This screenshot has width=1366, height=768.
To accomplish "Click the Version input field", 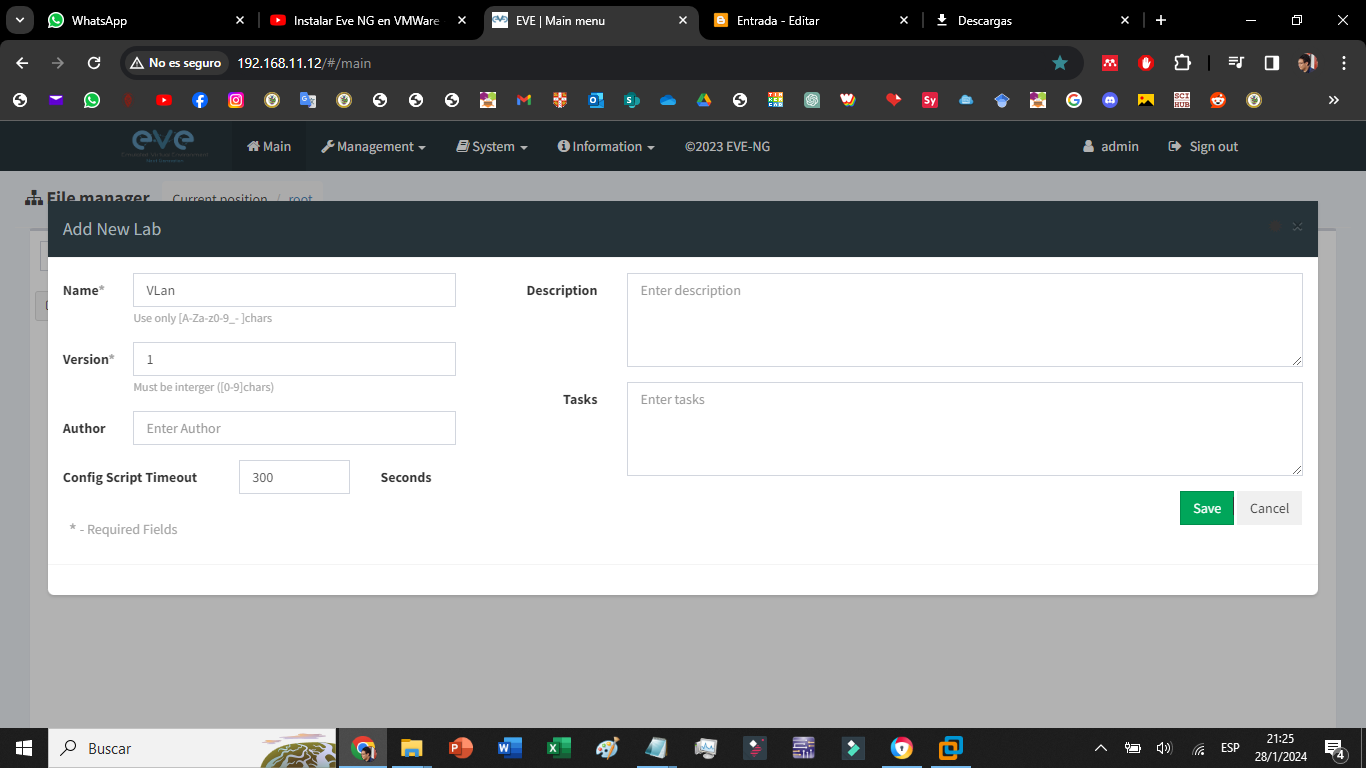I will tap(294, 359).
